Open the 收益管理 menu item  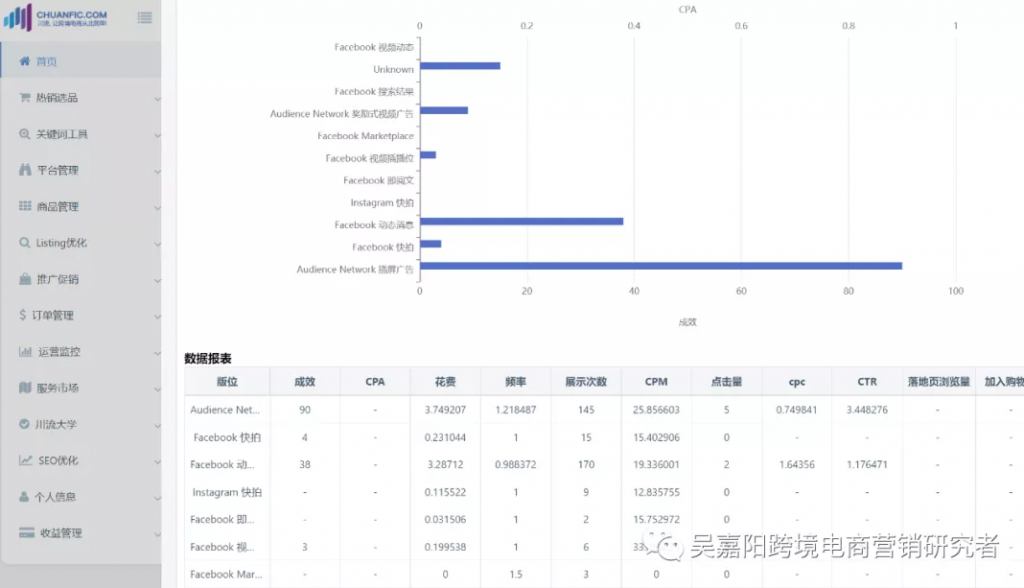pos(81,533)
